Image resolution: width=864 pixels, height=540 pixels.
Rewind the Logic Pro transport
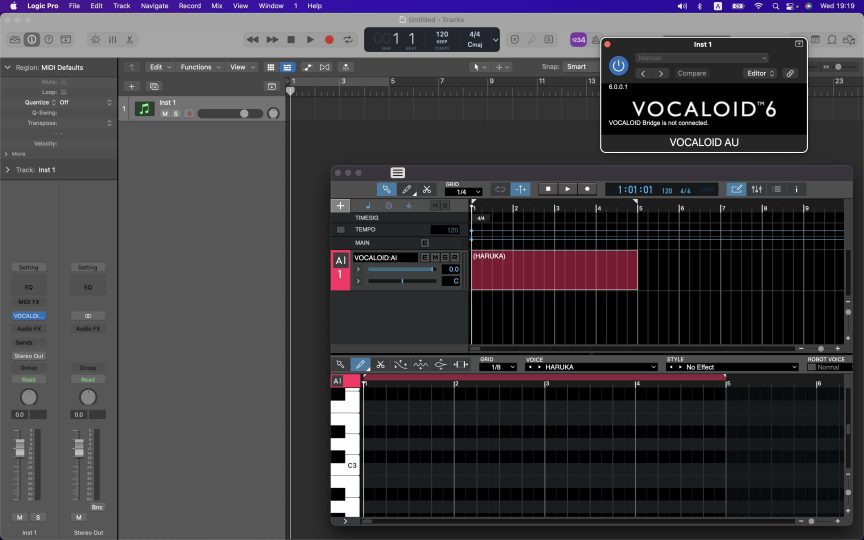(252, 40)
